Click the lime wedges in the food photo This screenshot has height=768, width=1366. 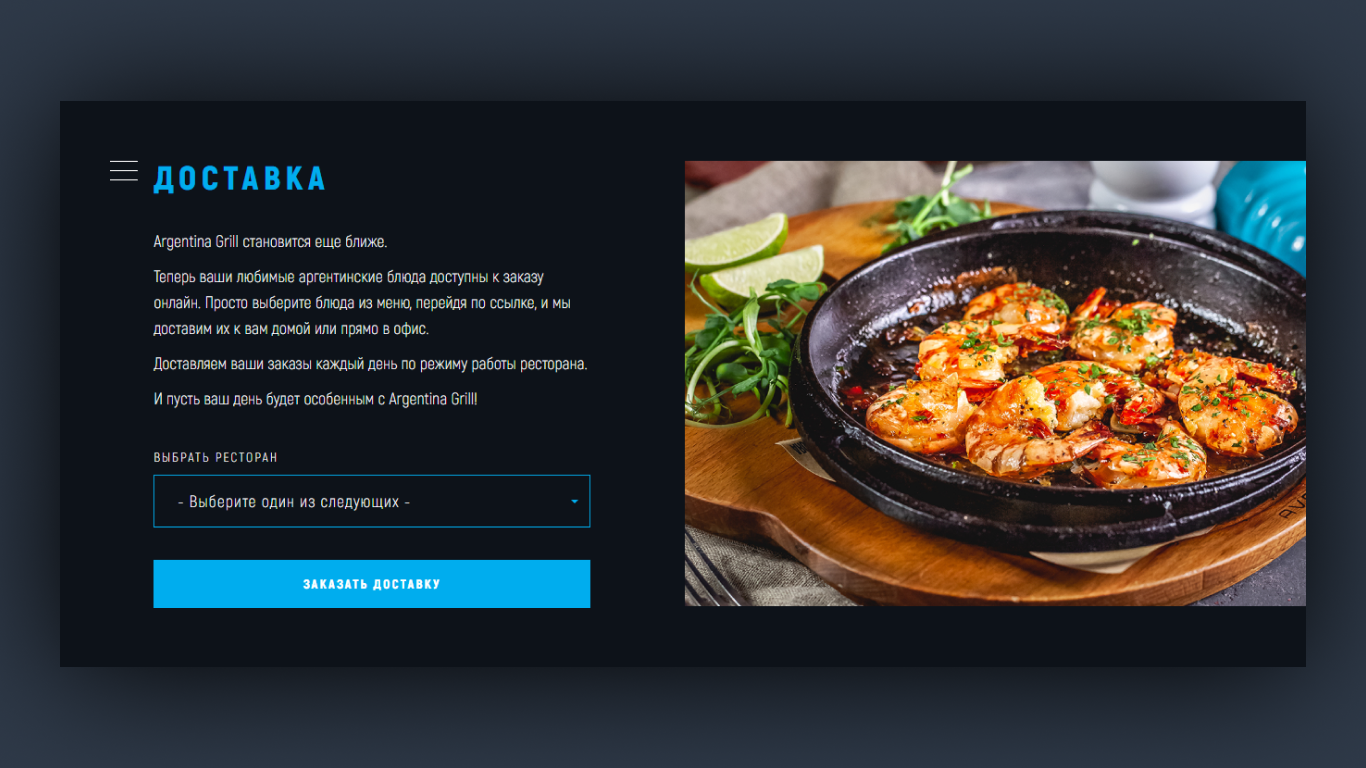point(756,258)
